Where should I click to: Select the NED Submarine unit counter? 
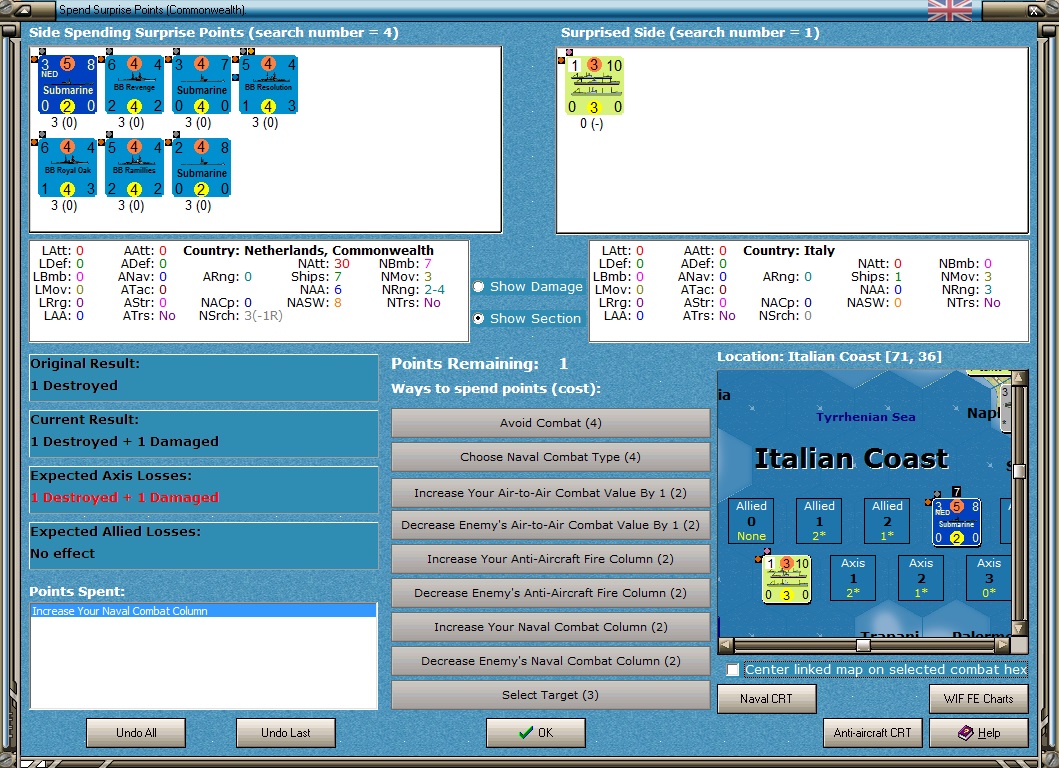[68, 85]
